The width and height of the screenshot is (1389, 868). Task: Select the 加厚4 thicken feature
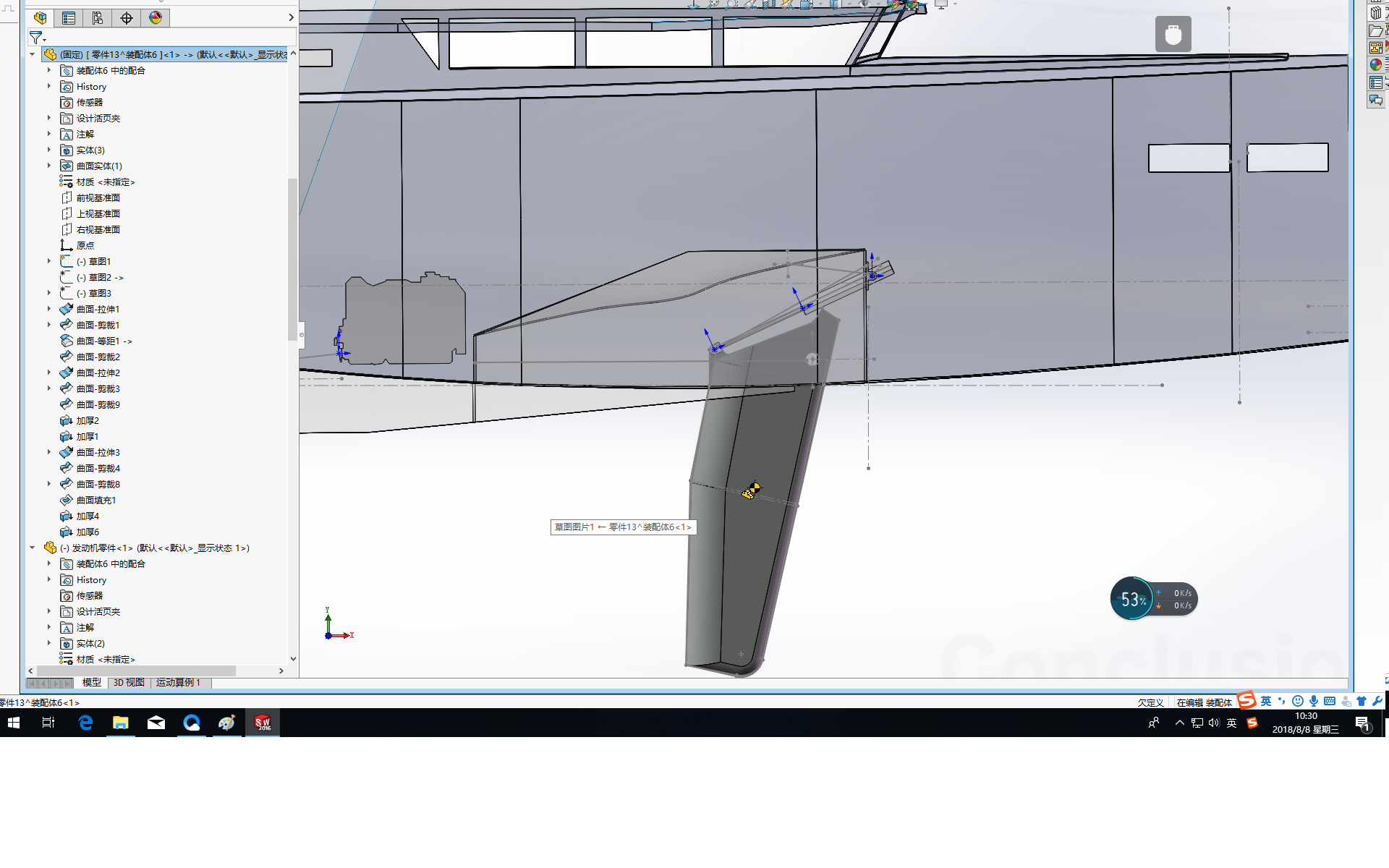pos(80,516)
